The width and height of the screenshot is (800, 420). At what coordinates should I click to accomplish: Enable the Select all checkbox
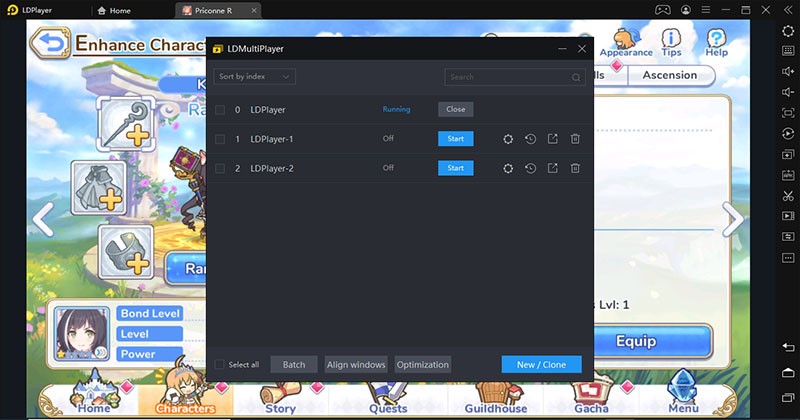point(219,364)
